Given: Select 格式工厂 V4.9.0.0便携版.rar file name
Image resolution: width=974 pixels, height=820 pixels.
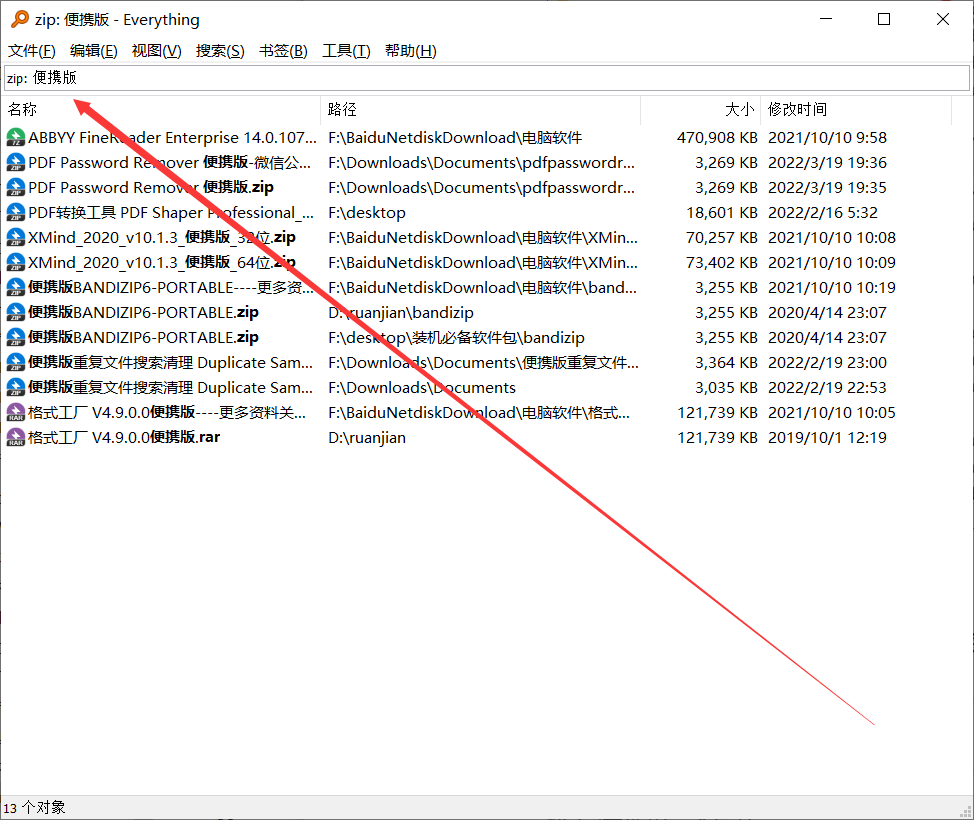Looking at the screenshot, I should 124,437.
